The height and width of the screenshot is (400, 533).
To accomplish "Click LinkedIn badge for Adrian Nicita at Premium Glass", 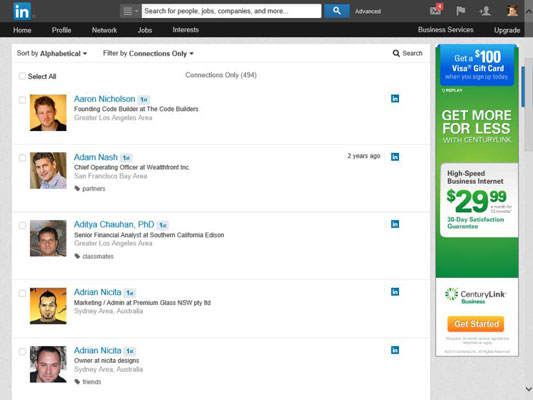I will (395, 292).
